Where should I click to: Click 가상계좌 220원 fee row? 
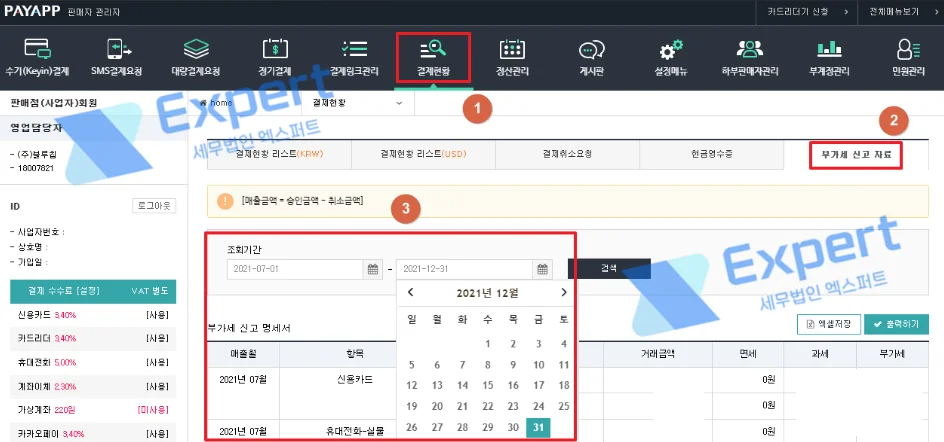click(x=93, y=410)
